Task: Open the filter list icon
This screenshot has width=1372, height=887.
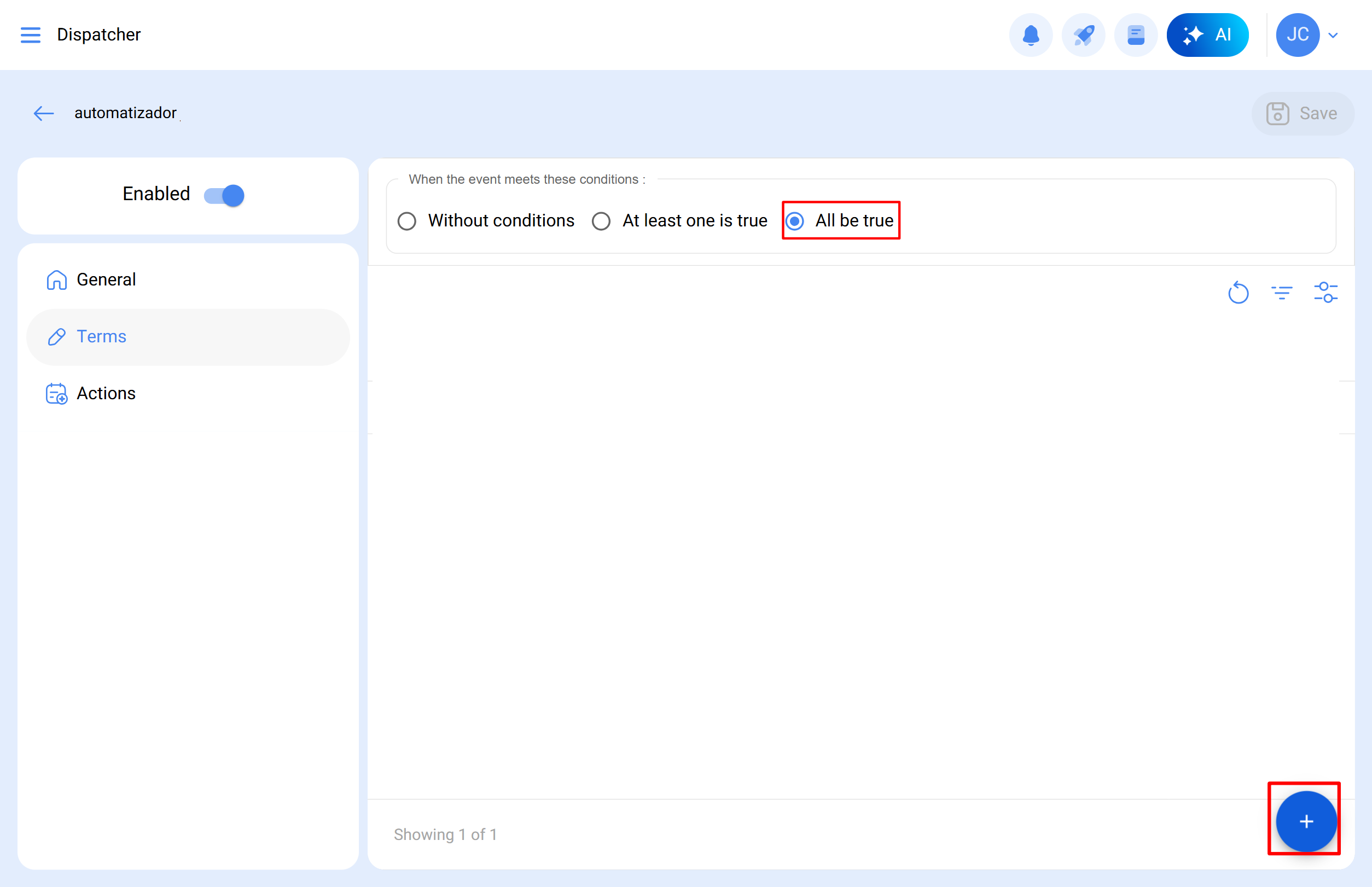Action: tap(1282, 293)
